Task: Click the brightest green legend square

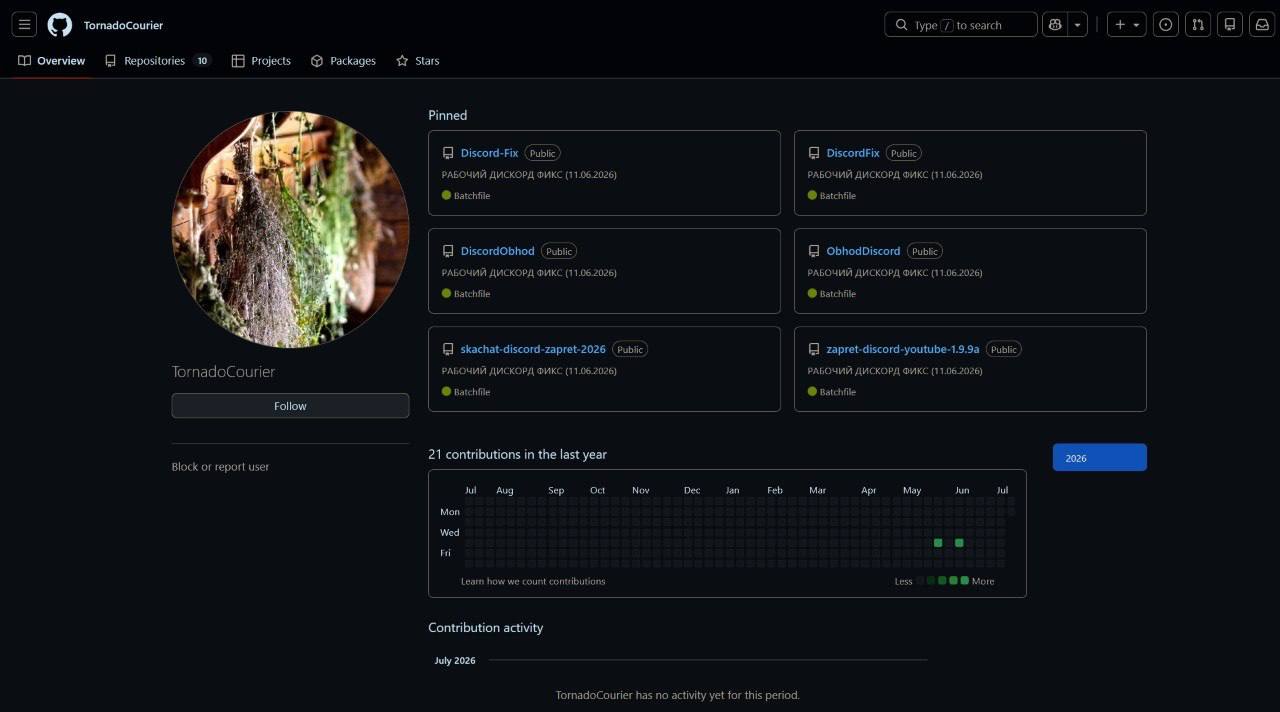Action: tap(964, 581)
